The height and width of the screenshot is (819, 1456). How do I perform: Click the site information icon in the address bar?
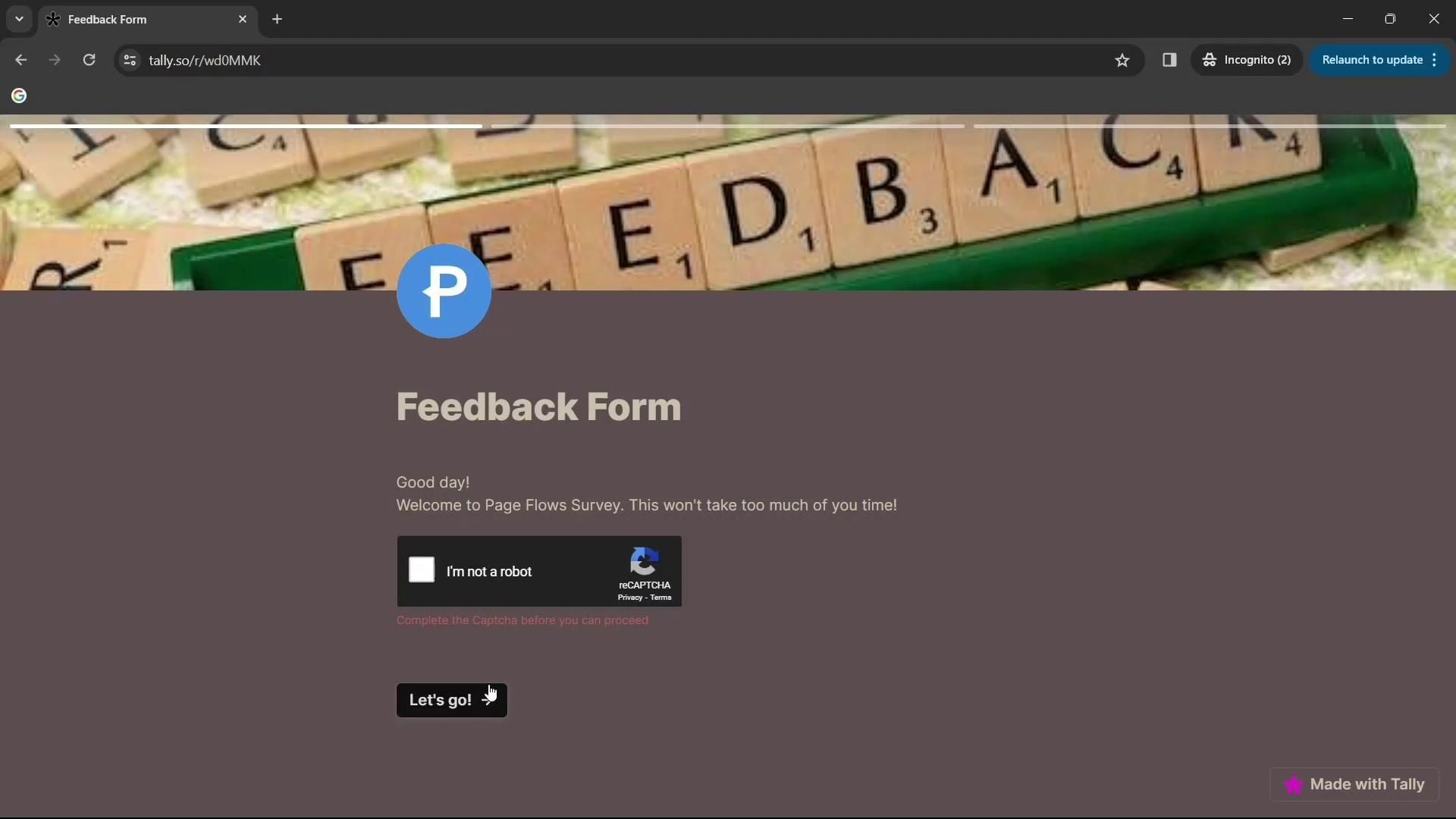[130, 60]
